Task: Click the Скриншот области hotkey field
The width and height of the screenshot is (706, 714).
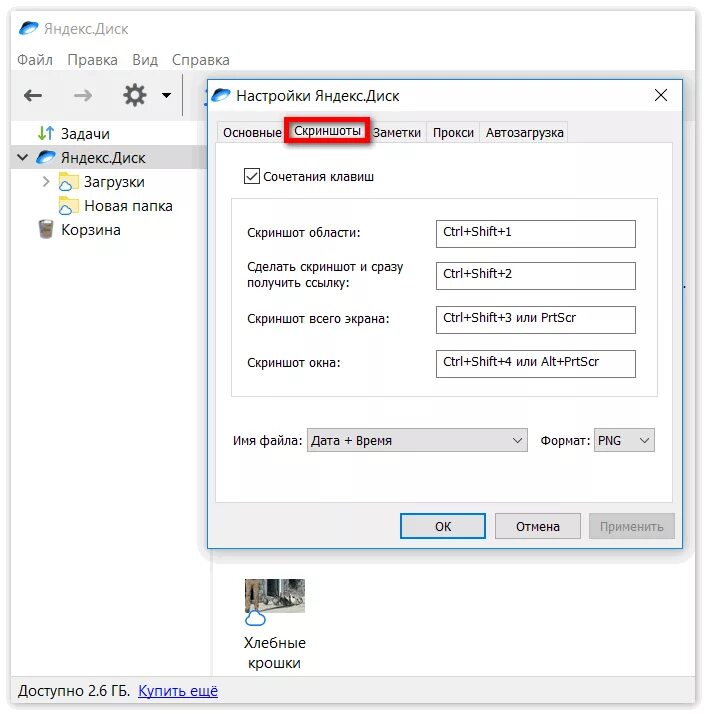Action: 536,234
